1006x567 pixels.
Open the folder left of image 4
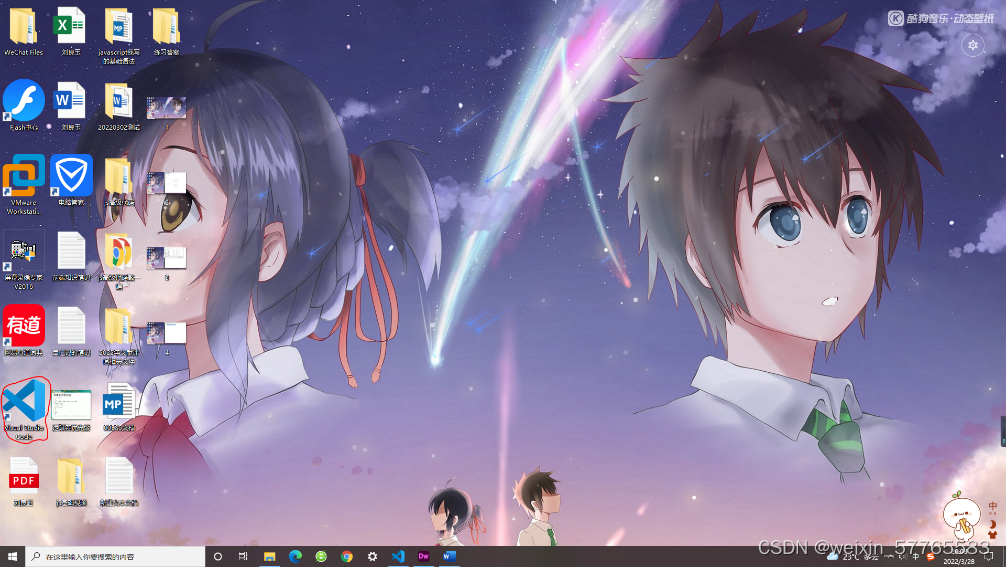(x=119, y=335)
